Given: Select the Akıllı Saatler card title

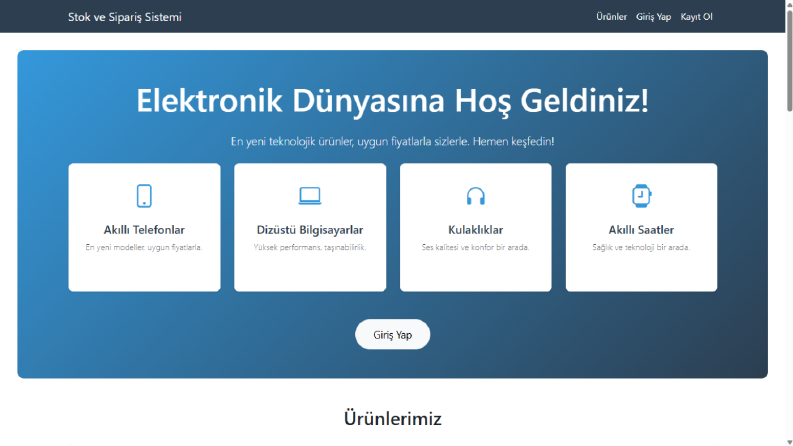Looking at the screenshot, I should click(641, 230).
